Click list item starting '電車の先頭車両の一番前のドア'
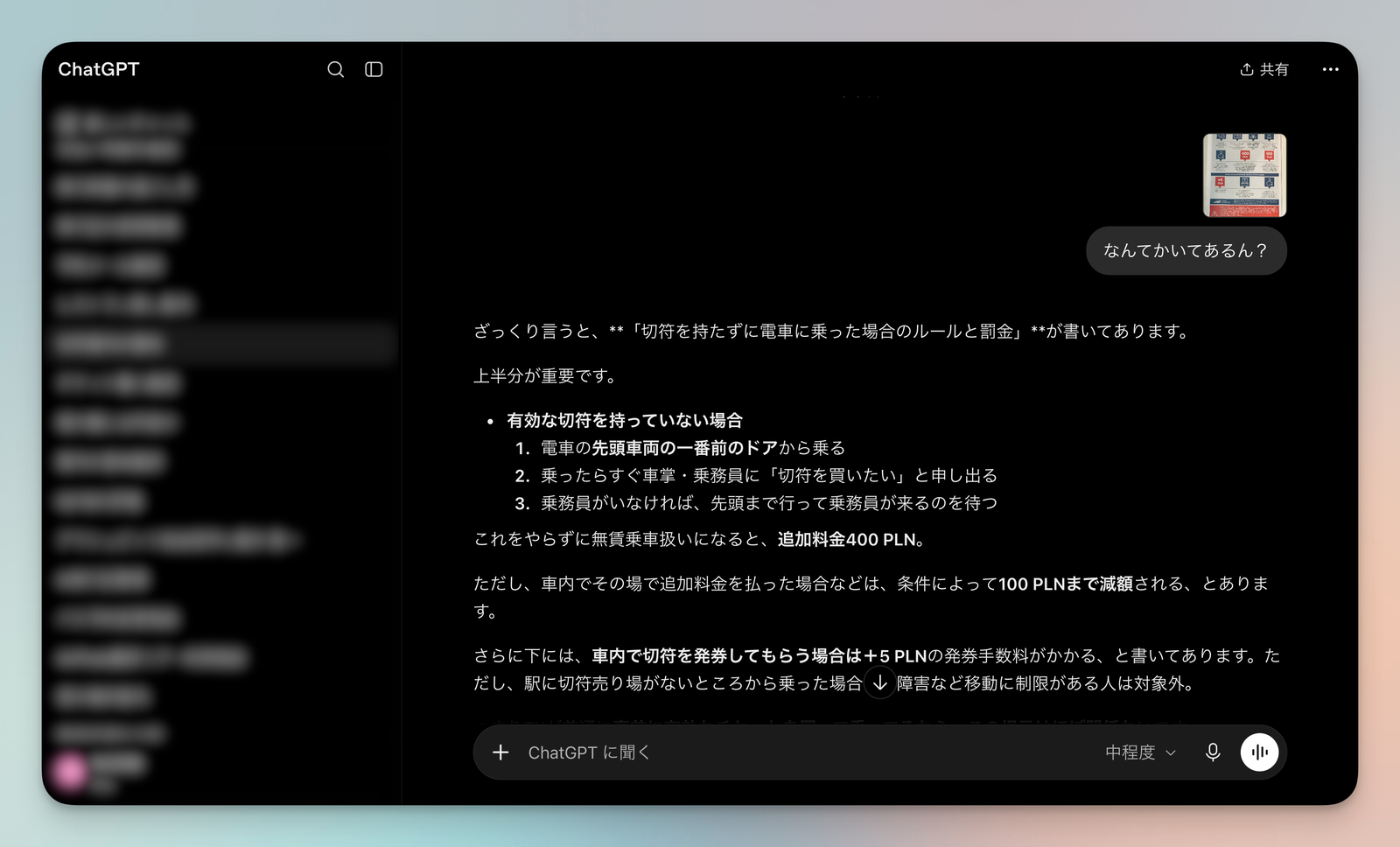The height and width of the screenshot is (847, 1400). tap(692, 448)
